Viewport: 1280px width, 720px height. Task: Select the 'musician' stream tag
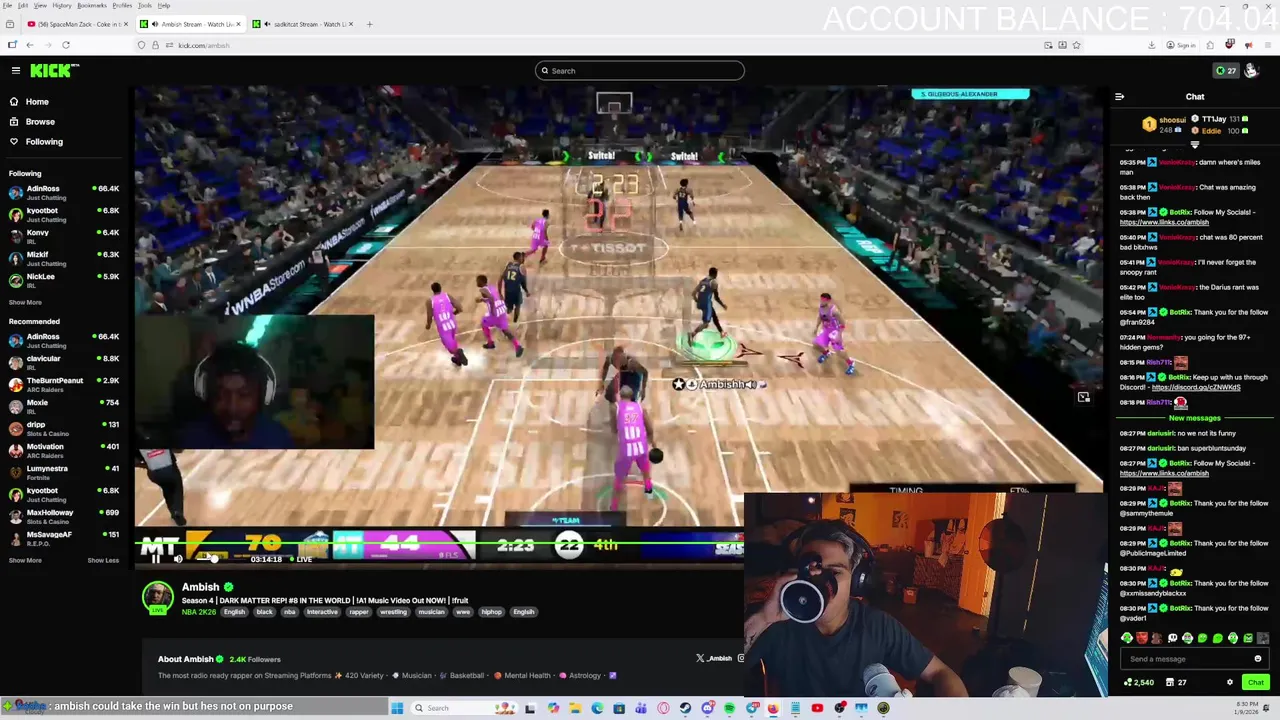431,612
